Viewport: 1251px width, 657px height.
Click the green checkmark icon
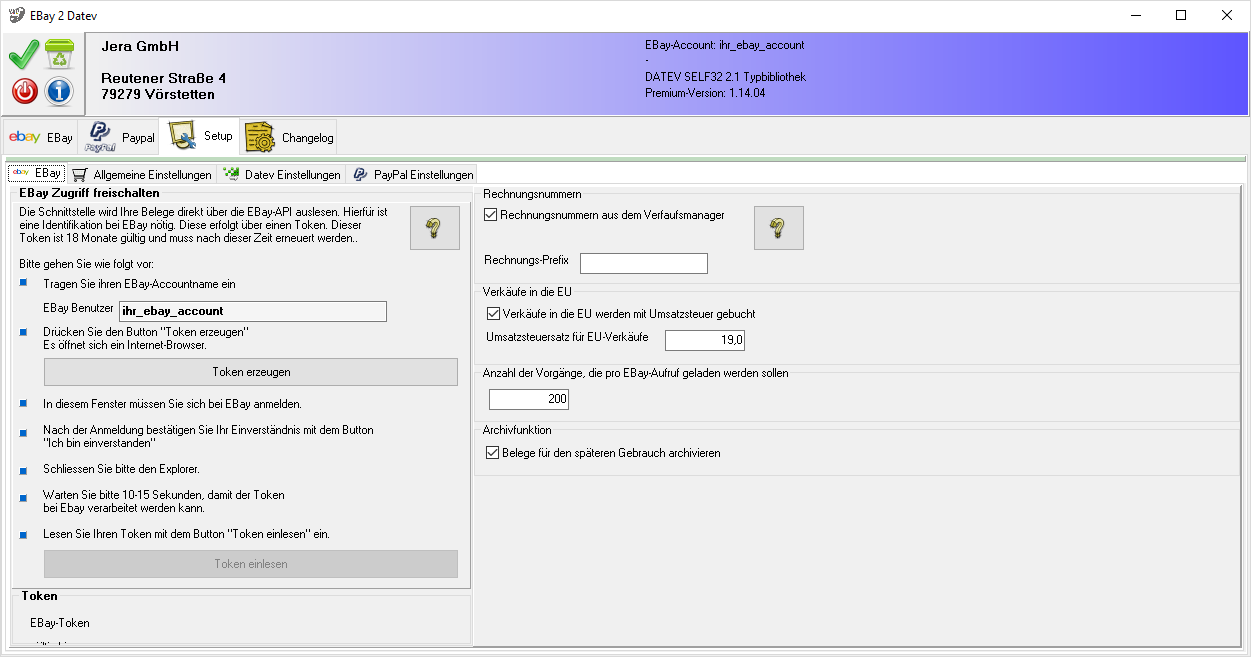[24, 54]
